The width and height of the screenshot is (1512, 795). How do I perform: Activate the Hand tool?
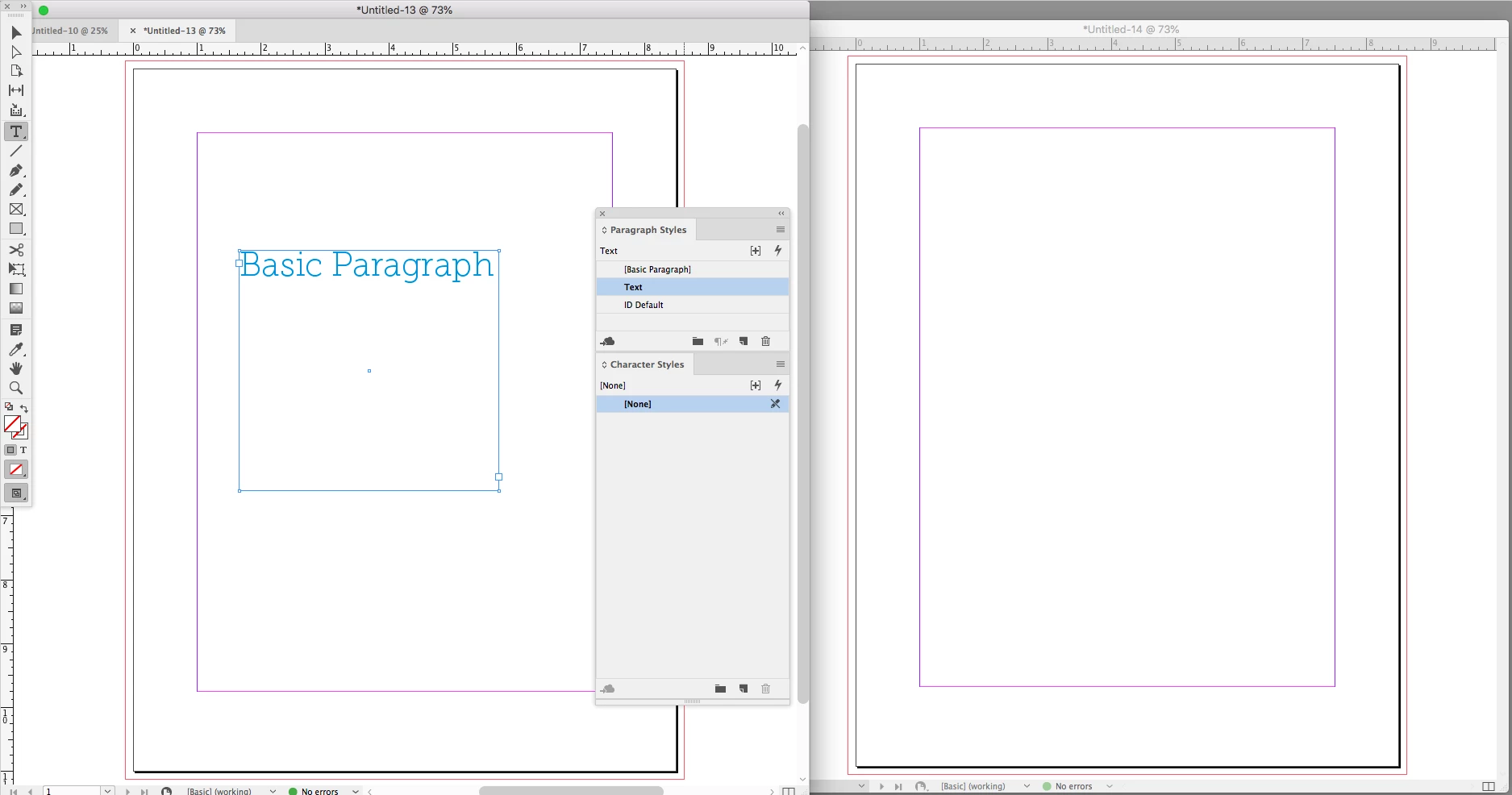(16, 368)
